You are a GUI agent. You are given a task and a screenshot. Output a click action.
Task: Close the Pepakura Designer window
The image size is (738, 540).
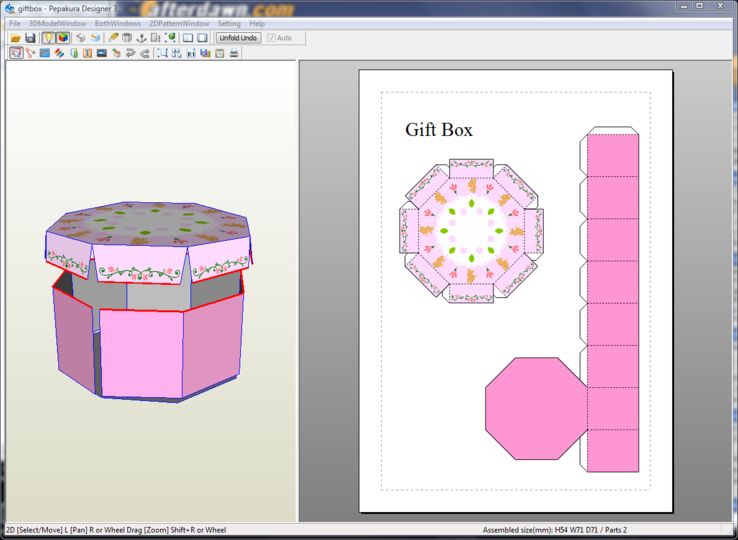pos(721,6)
